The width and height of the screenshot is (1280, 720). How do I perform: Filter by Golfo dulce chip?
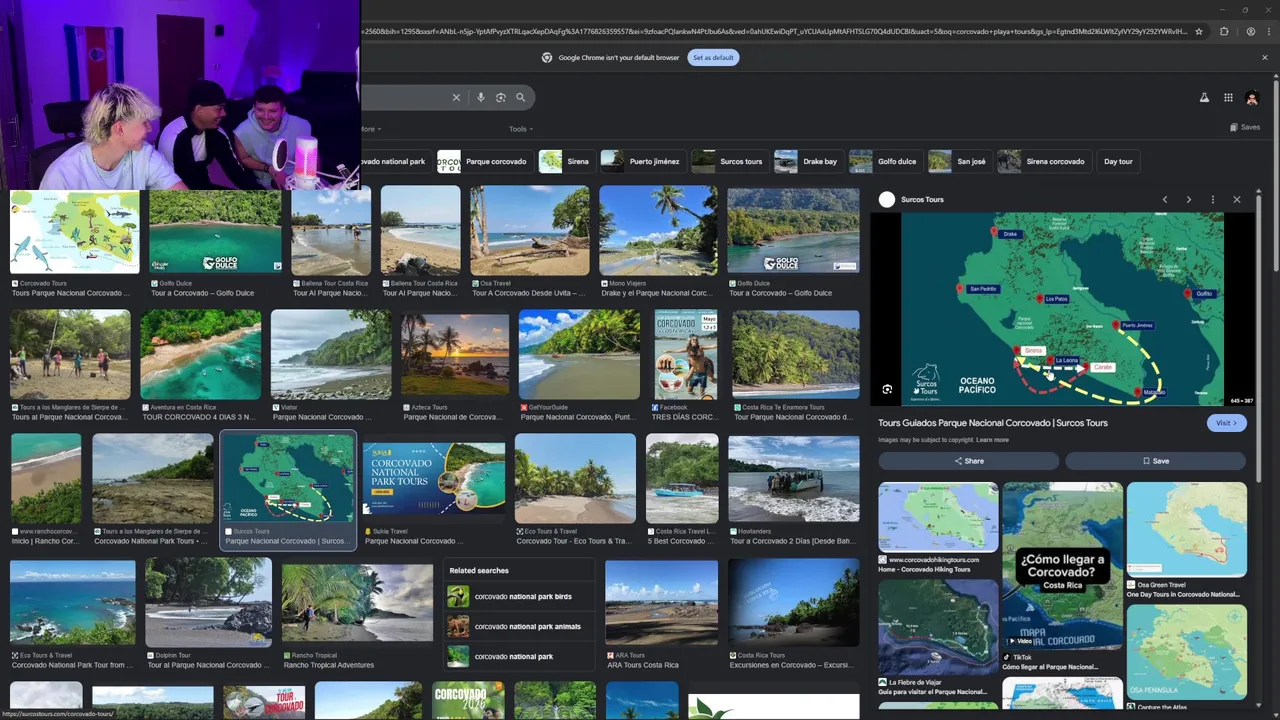click(x=885, y=161)
